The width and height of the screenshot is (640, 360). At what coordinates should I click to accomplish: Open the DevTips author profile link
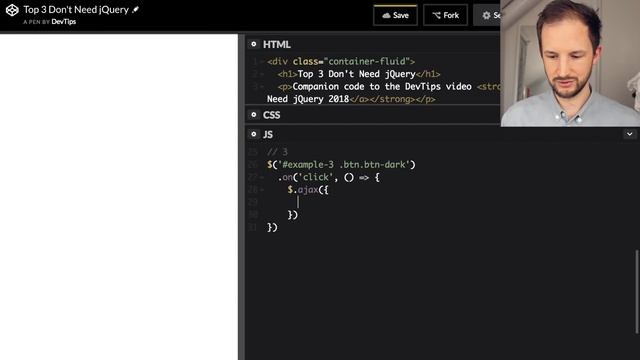coord(64,22)
